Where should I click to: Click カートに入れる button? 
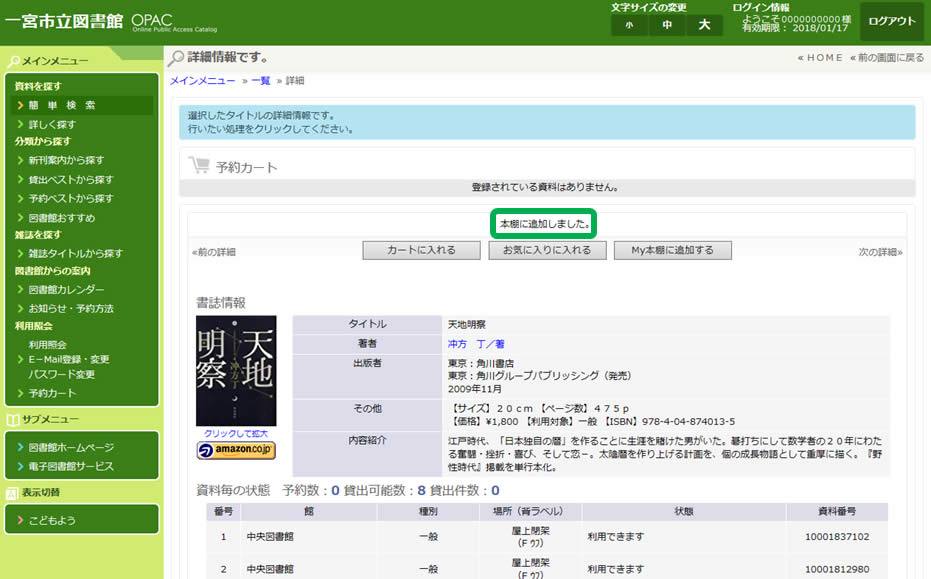[421, 250]
